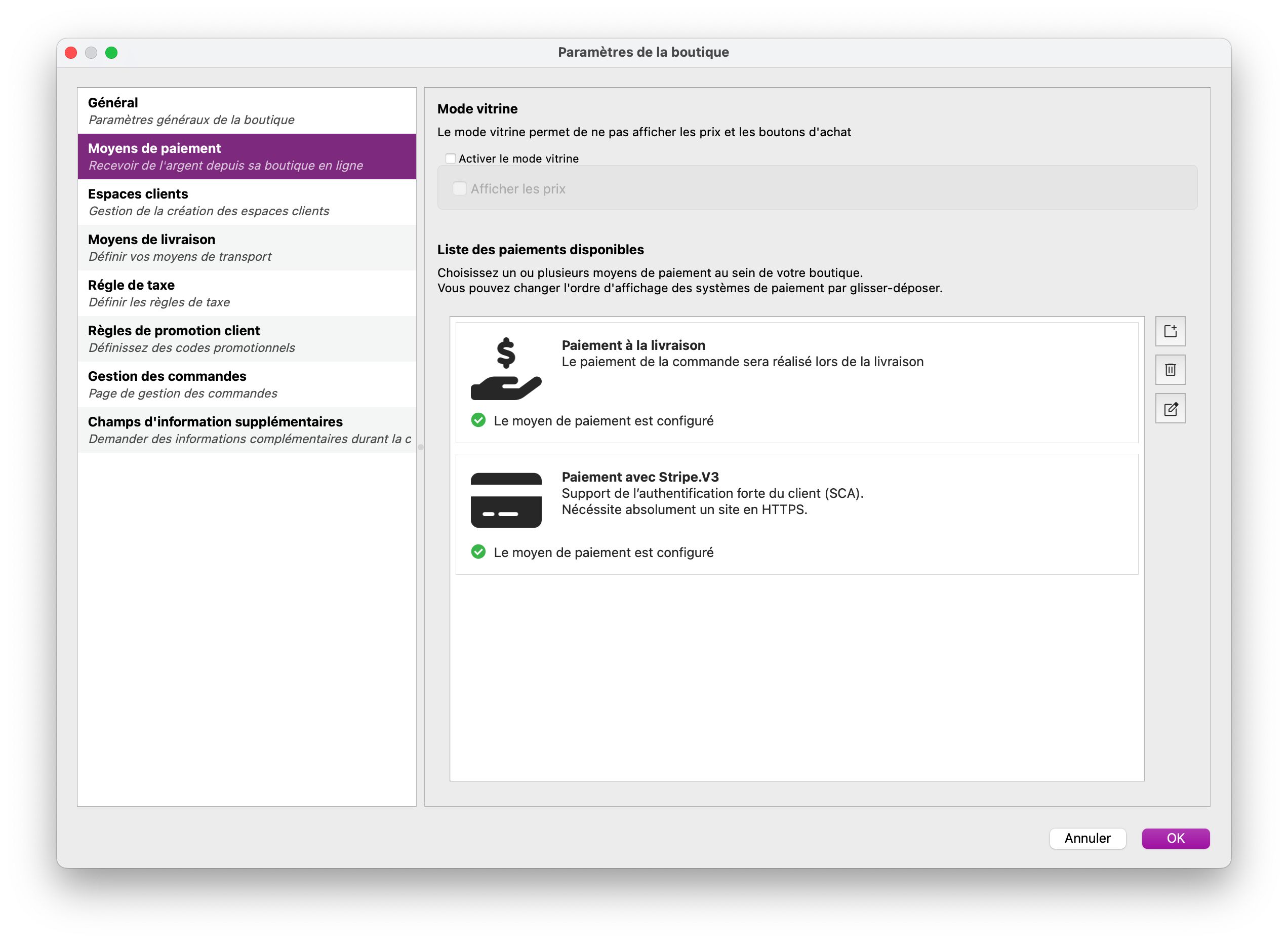Click the trash delete payment icon
The height and width of the screenshot is (943, 1288).
pyautogui.click(x=1170, y=370)
